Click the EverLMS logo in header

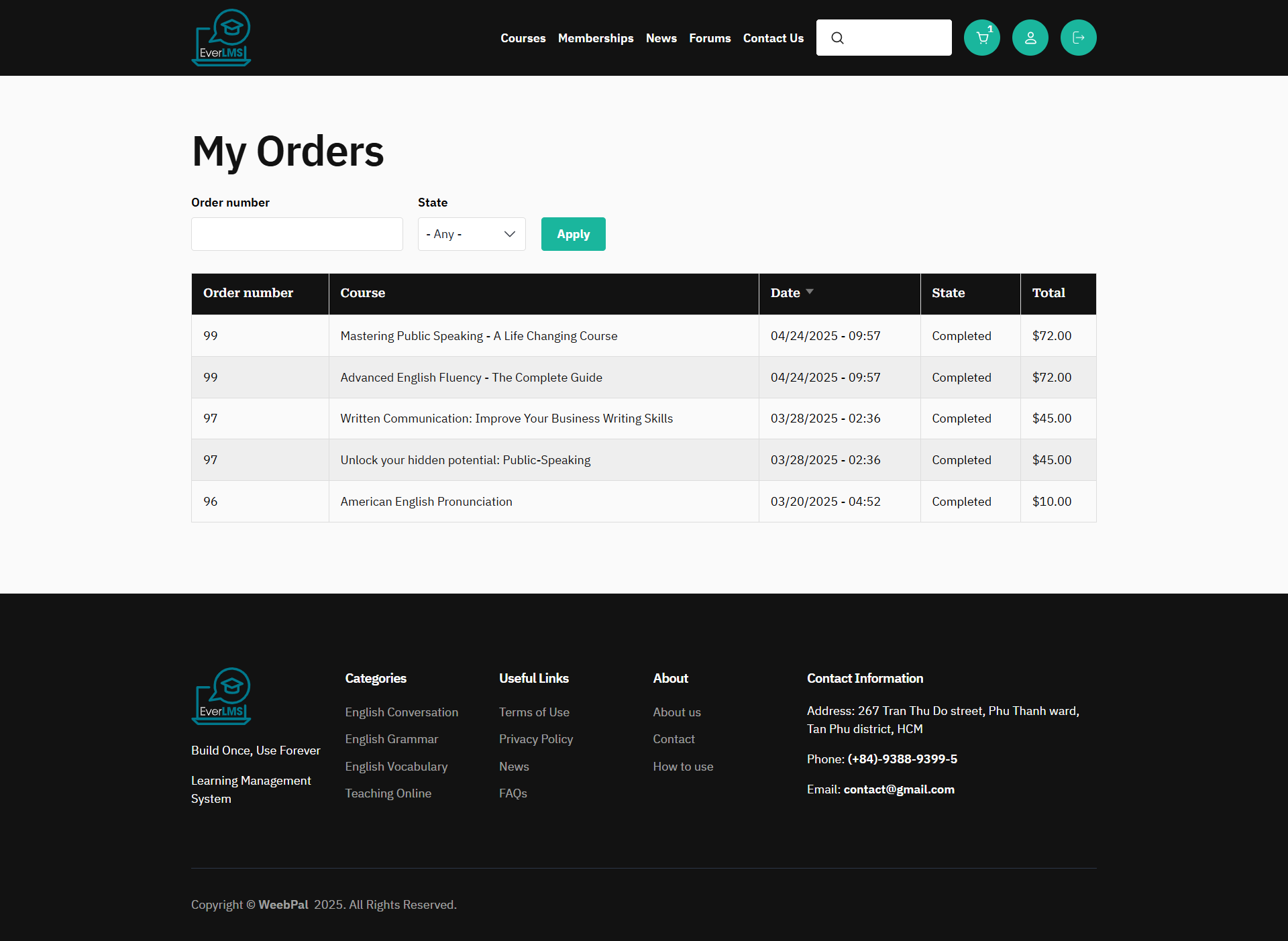tap(221, 38)
